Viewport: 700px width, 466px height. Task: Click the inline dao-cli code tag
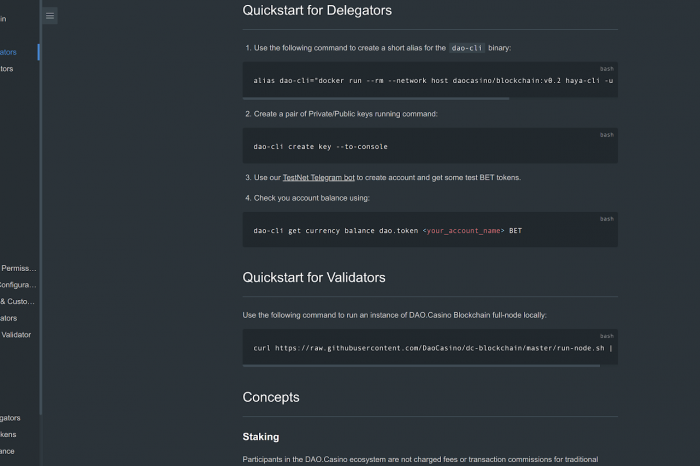467,48
